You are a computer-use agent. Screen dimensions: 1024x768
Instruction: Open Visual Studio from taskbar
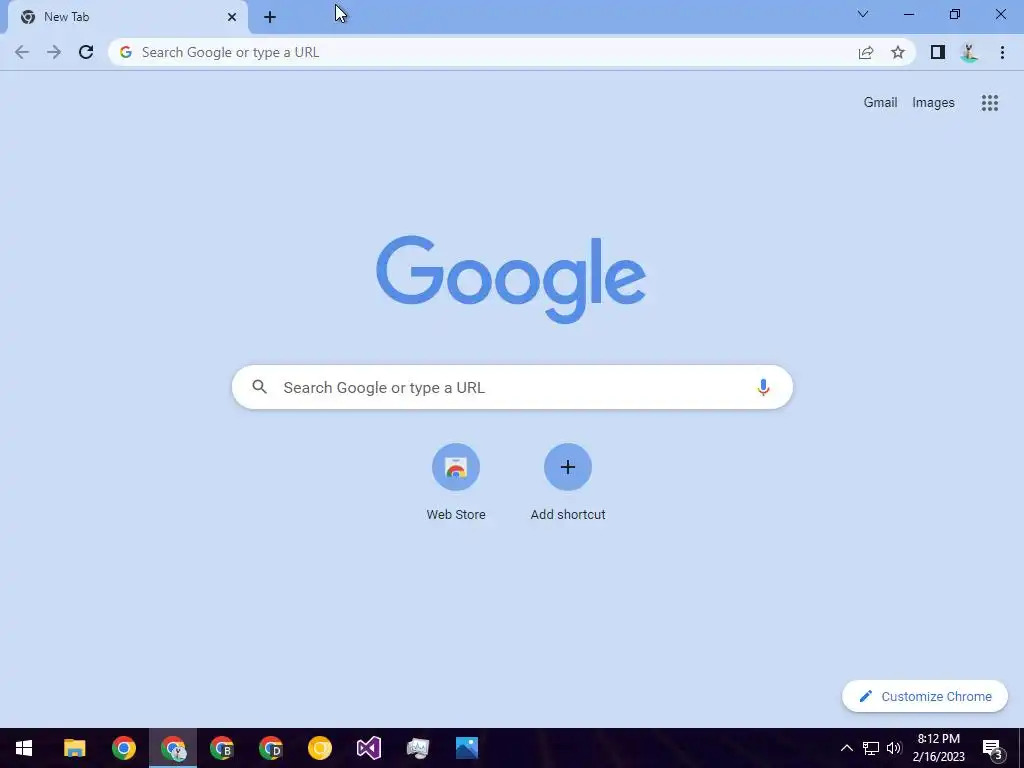click(368, 748)
